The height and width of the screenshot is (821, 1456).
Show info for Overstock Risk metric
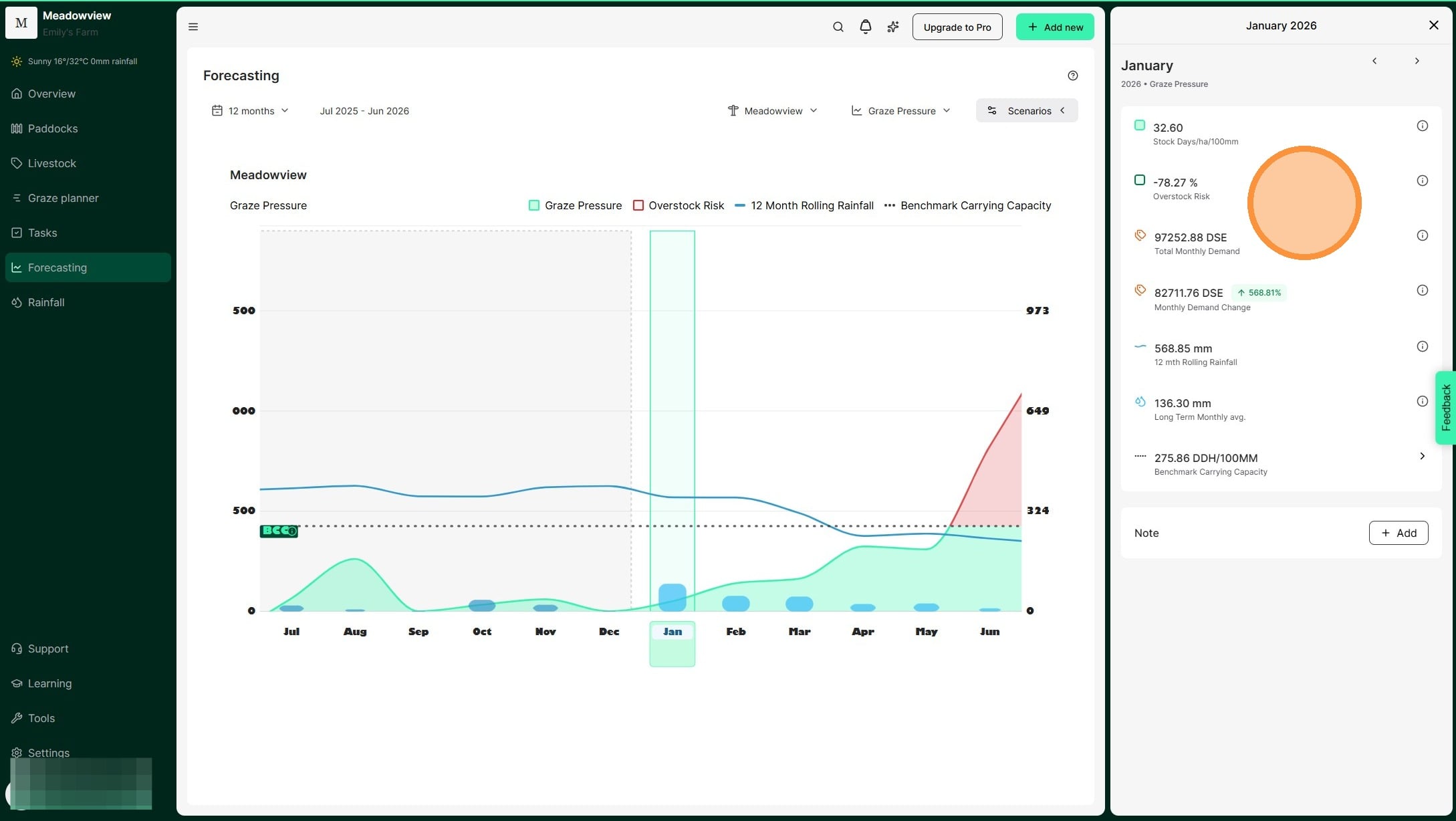pos(1422,181)
